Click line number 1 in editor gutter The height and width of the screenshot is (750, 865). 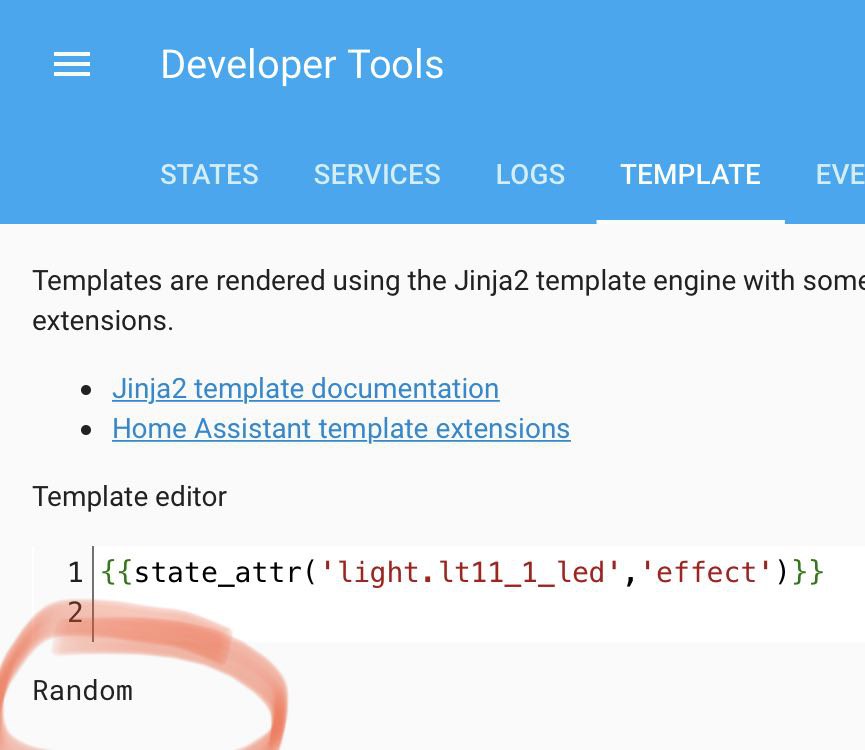click(75, 572)
